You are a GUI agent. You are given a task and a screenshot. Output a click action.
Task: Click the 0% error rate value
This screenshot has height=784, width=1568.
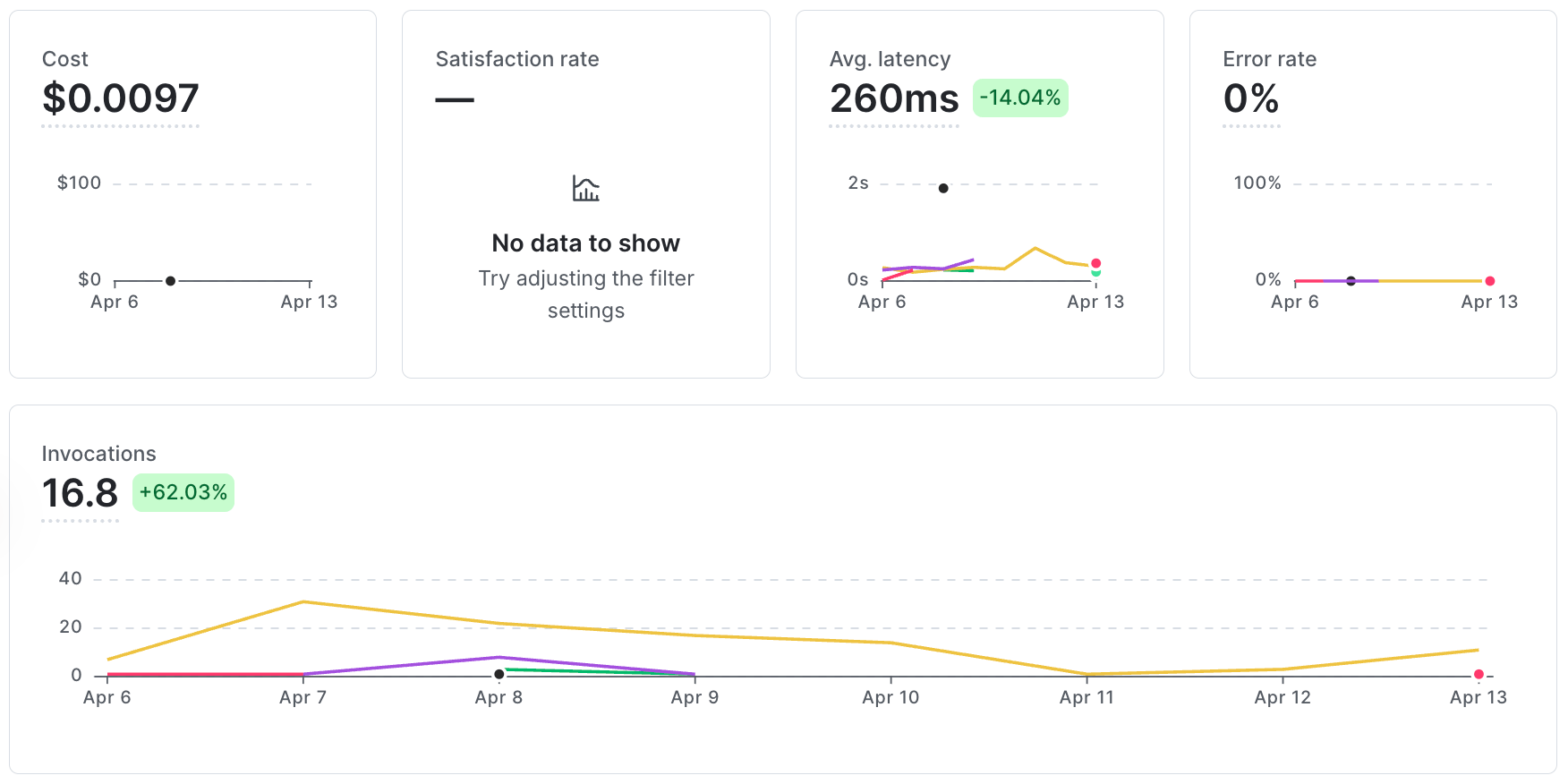point(1251,98)
